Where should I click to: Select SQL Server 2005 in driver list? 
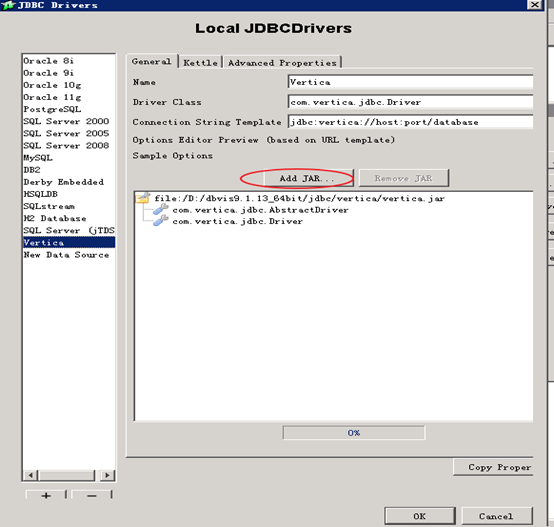click(69, 133)
